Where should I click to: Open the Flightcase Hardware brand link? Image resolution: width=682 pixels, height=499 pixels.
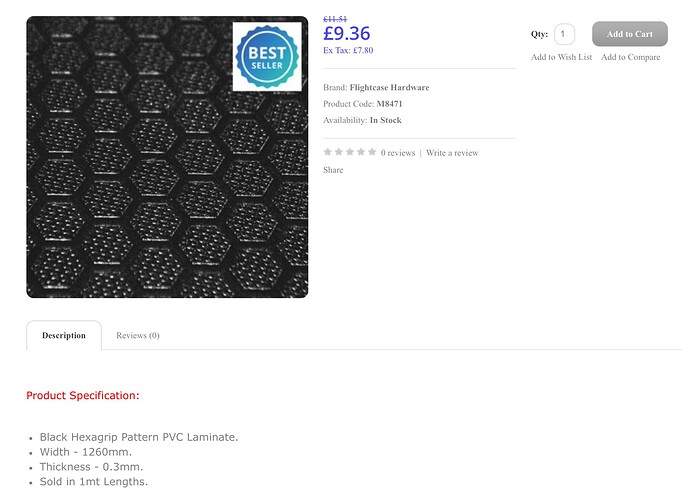pos(389,88)
